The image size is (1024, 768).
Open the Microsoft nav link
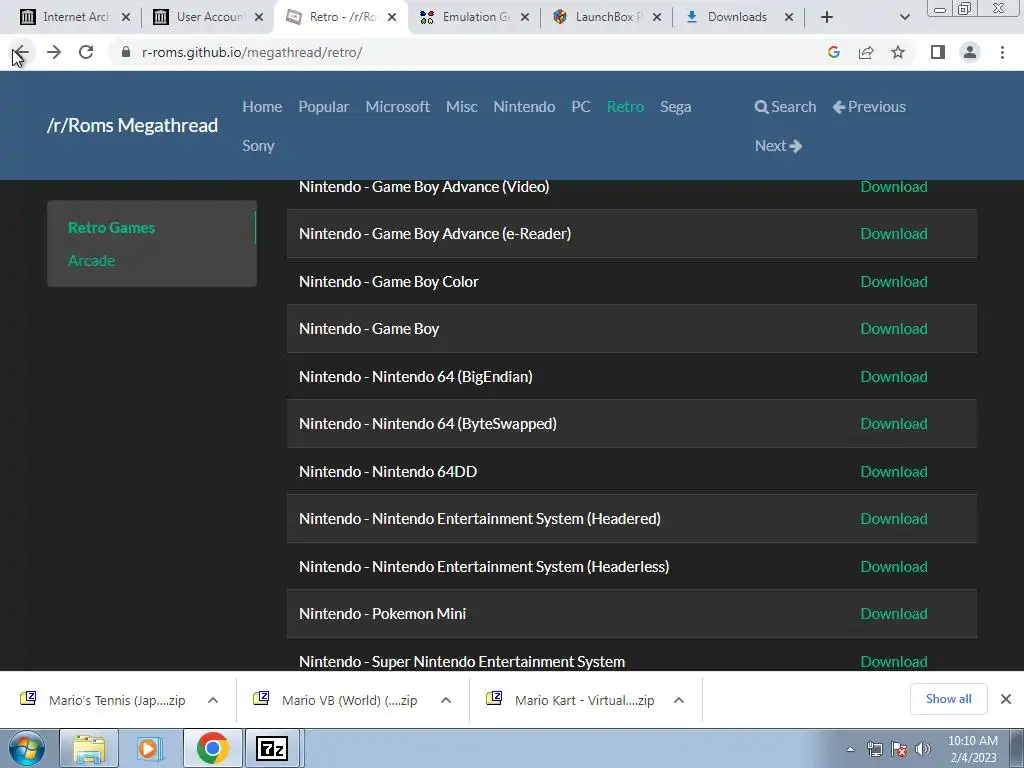[x=397, y=106]
